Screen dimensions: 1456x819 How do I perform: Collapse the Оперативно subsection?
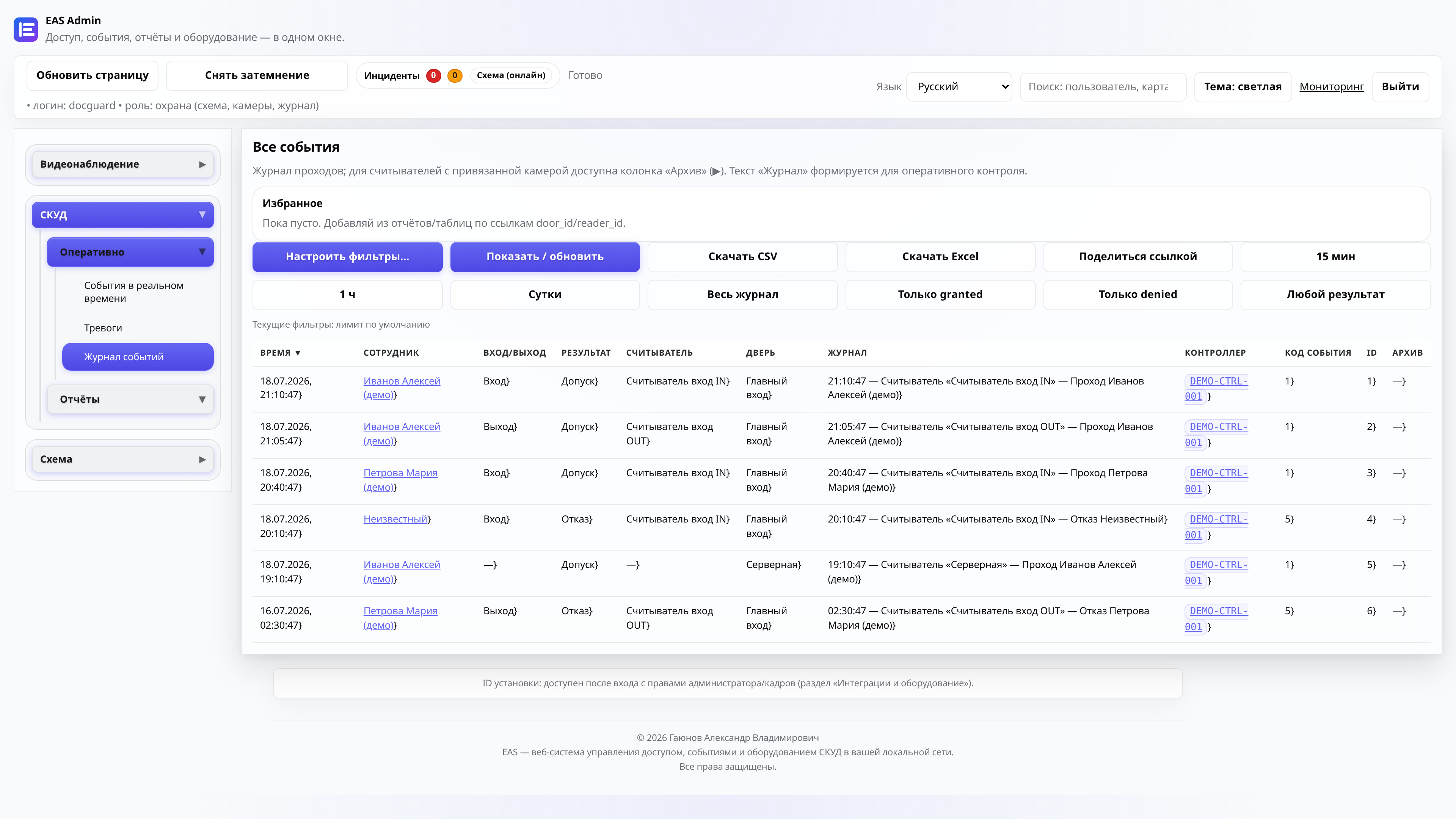130,252
